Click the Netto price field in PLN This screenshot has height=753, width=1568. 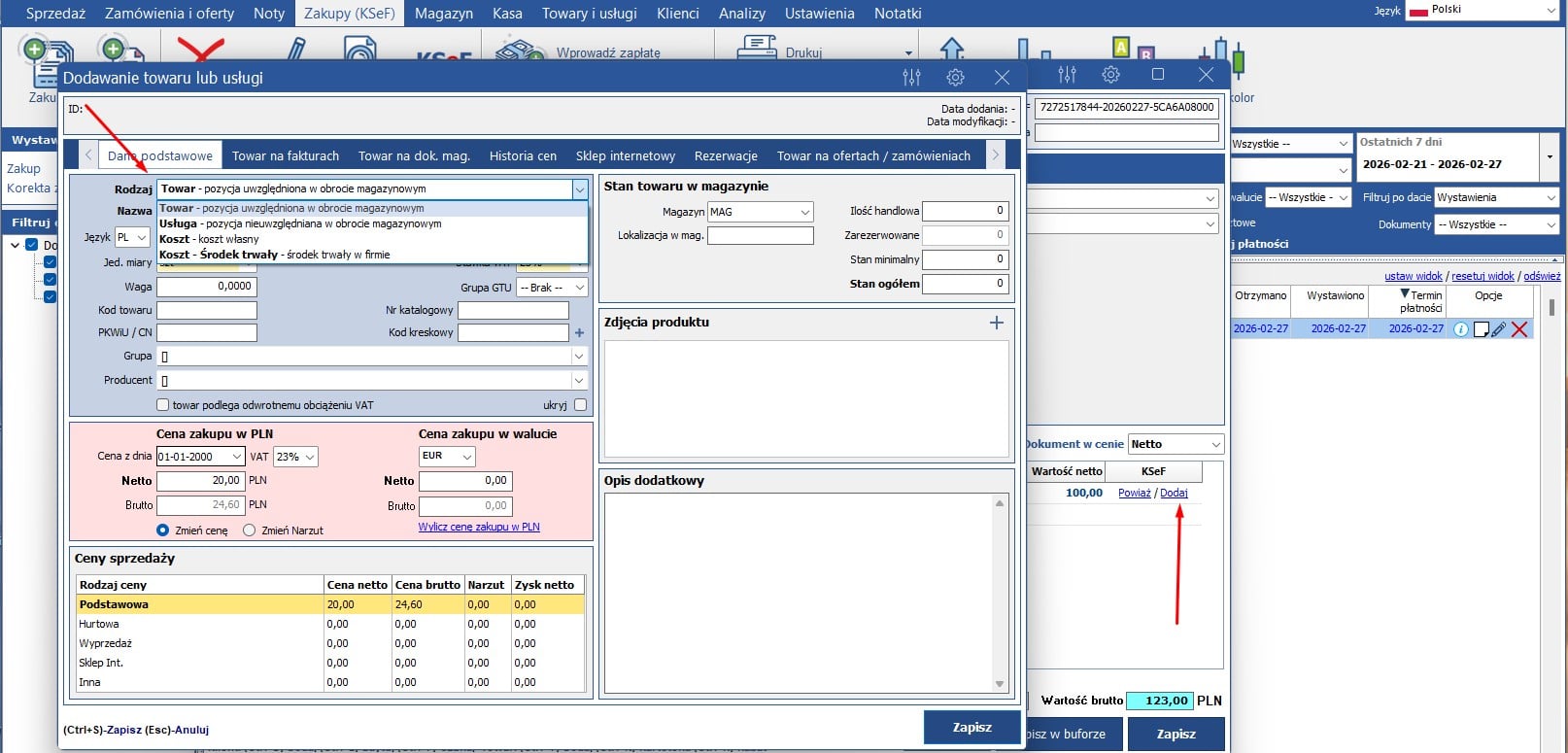[x=200, y=481]
